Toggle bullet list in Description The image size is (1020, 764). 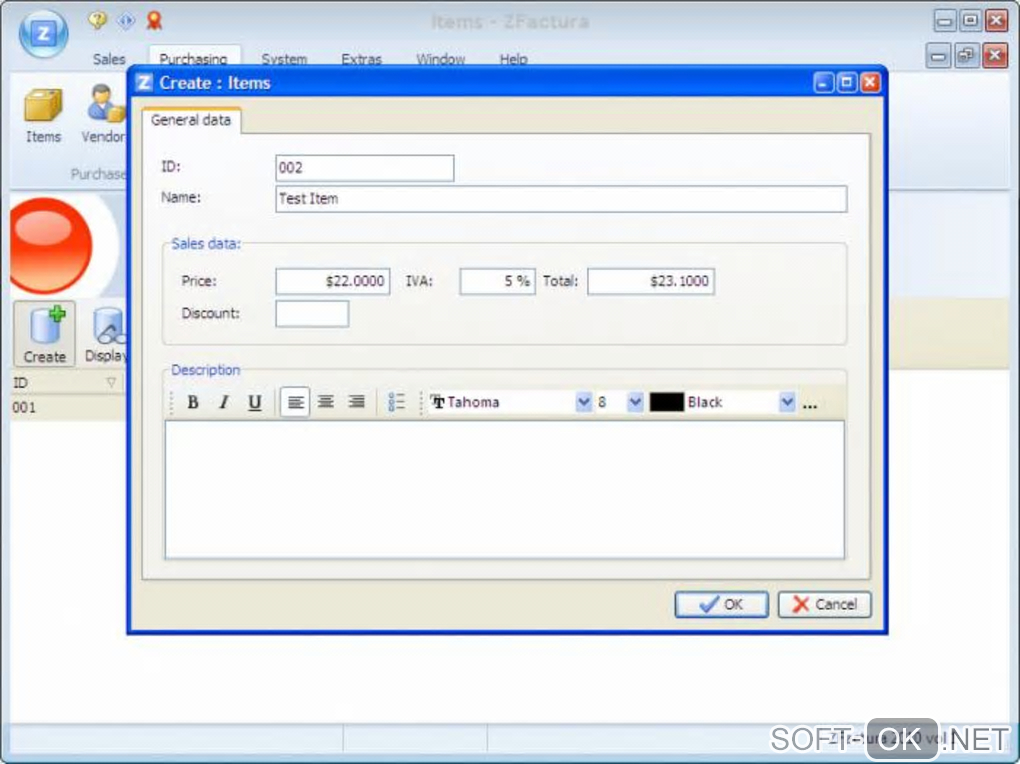coord(396,402)
